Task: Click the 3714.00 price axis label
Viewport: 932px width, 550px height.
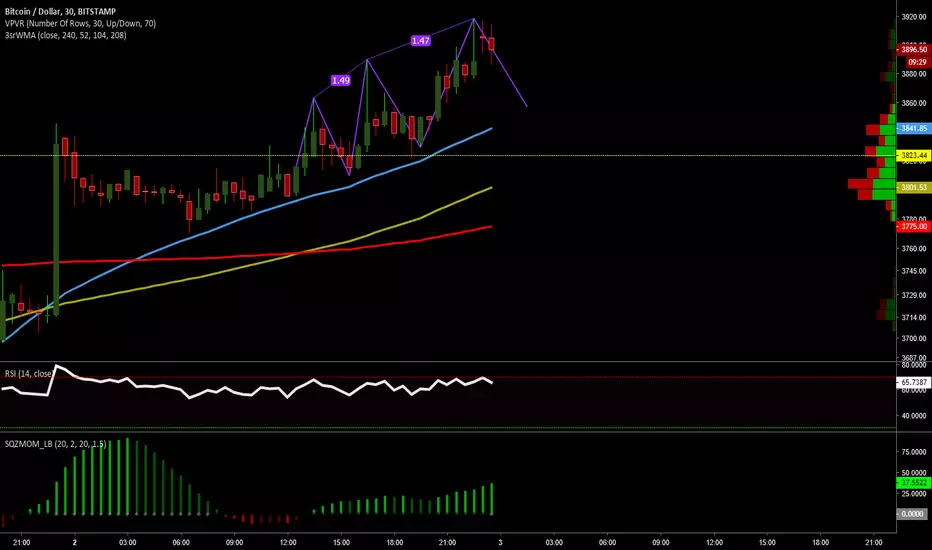Action: coord(914,317)
